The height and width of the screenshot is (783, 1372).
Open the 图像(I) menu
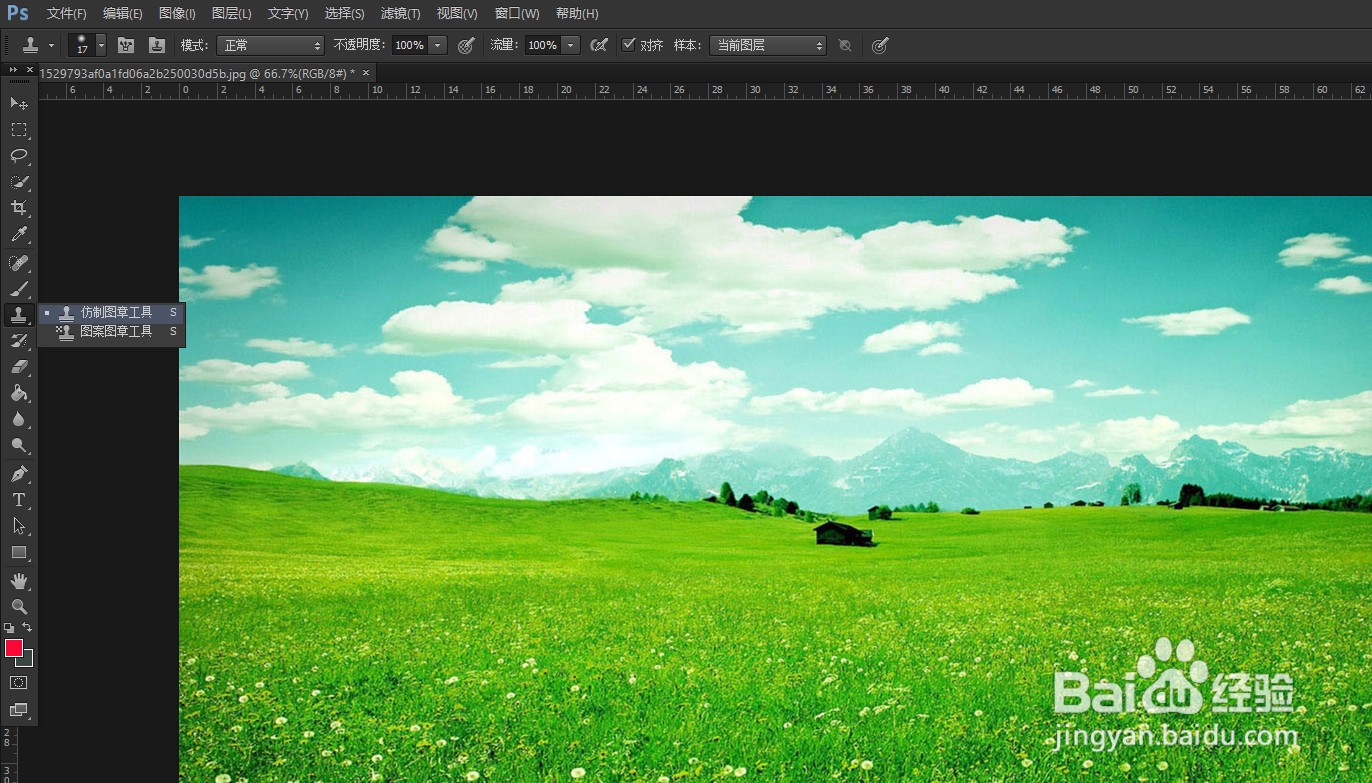click(x=177, y=14)
